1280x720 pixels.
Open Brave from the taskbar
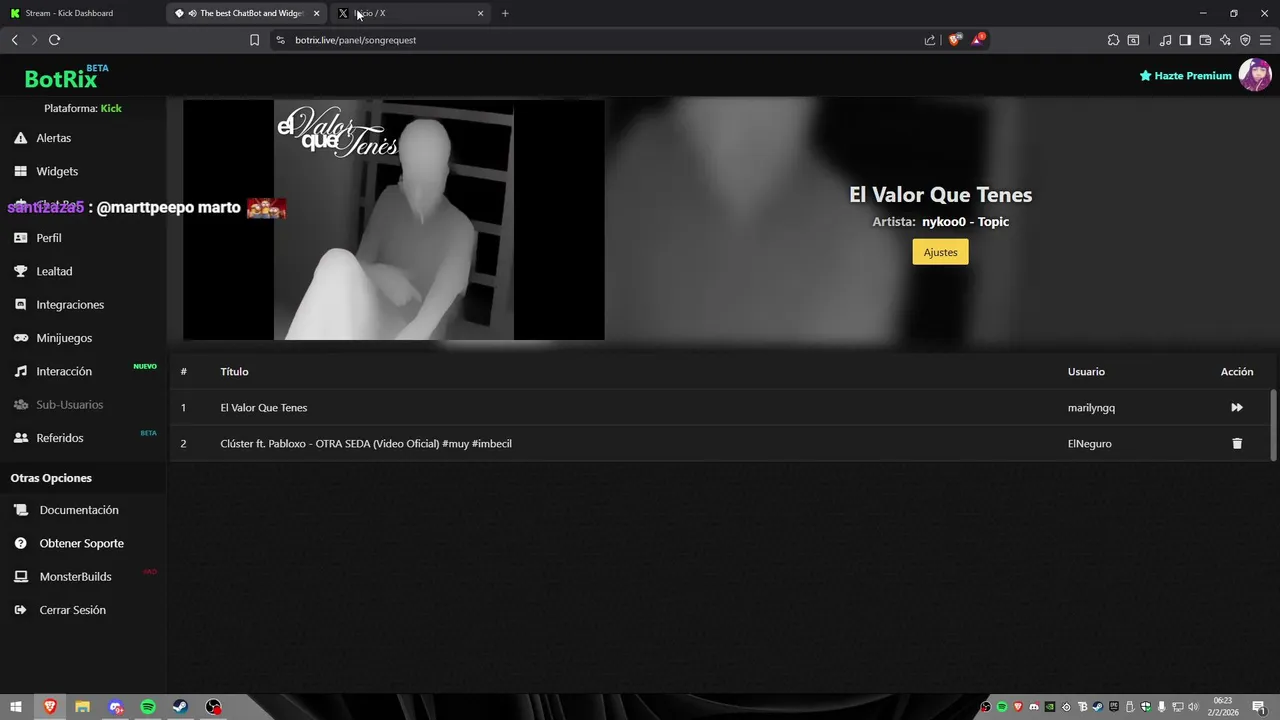50,707
